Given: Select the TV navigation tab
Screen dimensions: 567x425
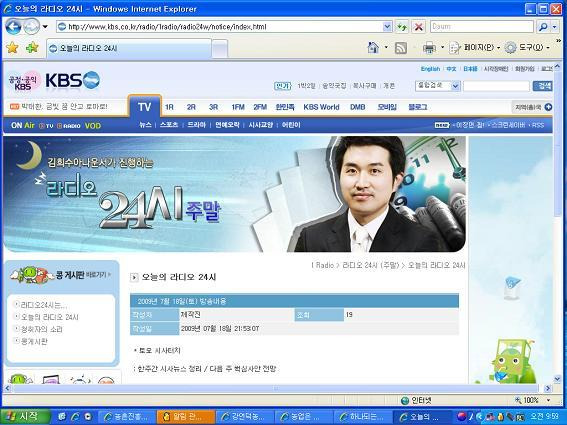Looking at the screenshot, I should [144, 107].
